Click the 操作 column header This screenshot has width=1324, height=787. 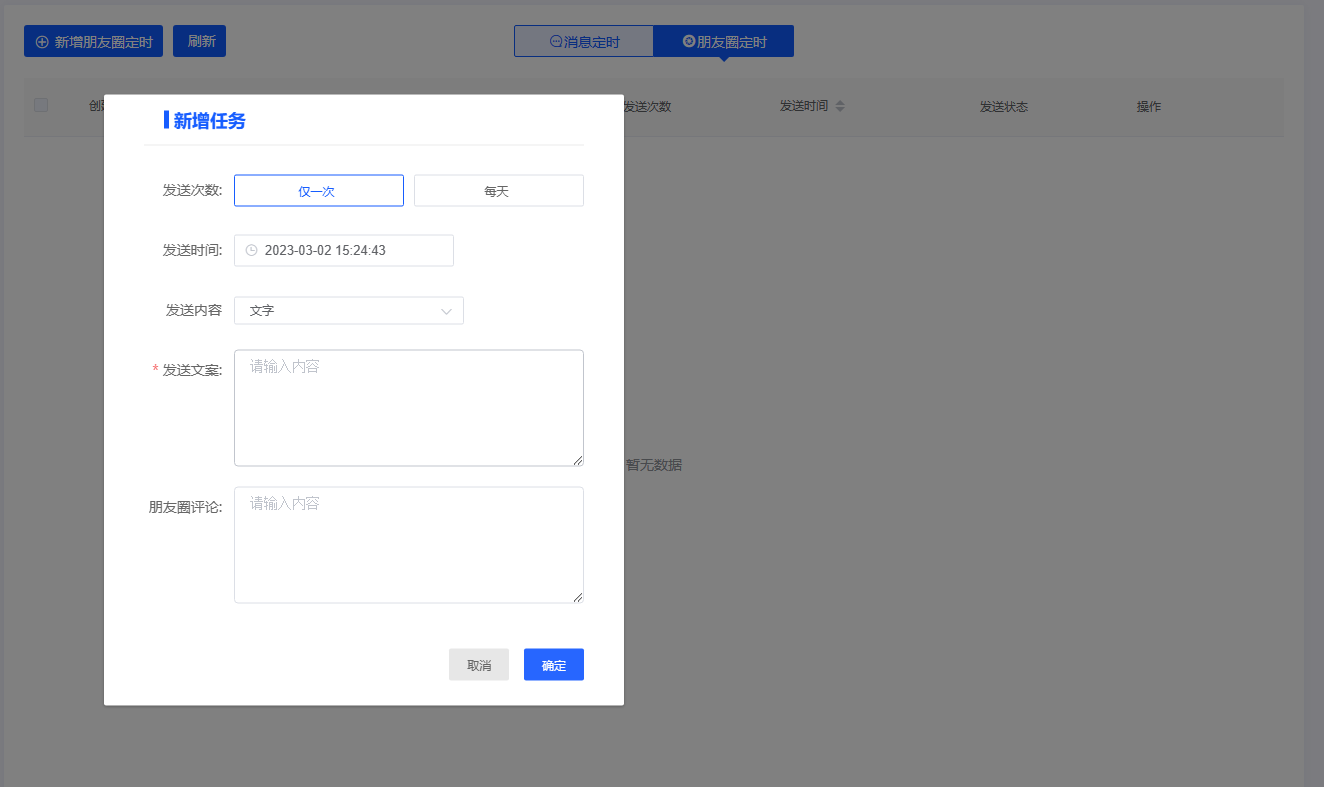[1148, 106]
